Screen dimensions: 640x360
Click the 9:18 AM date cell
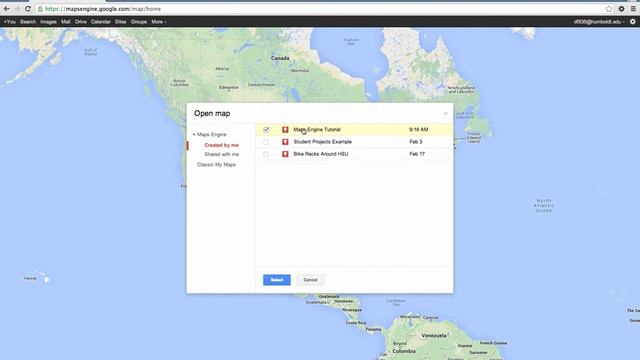pos(418,129)
